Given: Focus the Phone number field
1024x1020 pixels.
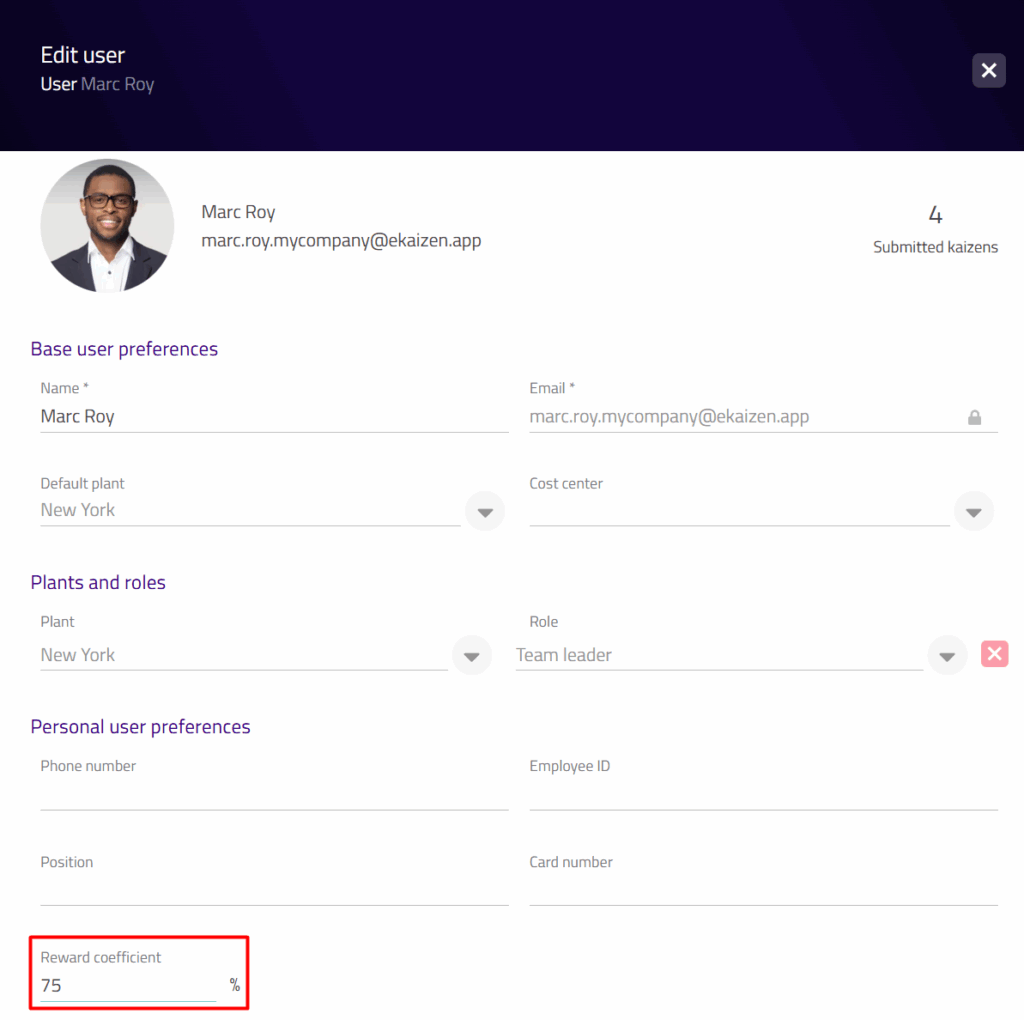Looking at the screenshot, I should [273, 794].
